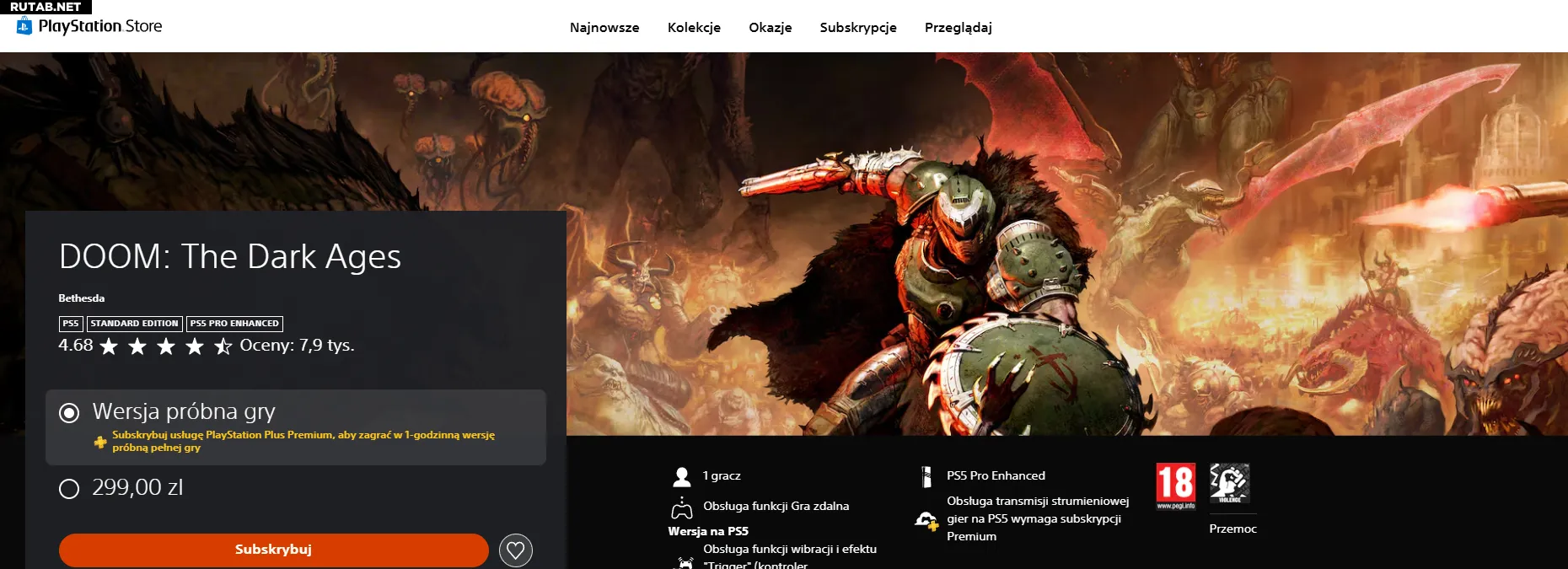Add game to wishlist with heart icon
Viewport: 1568px width, 569px height.
(516, 551)
